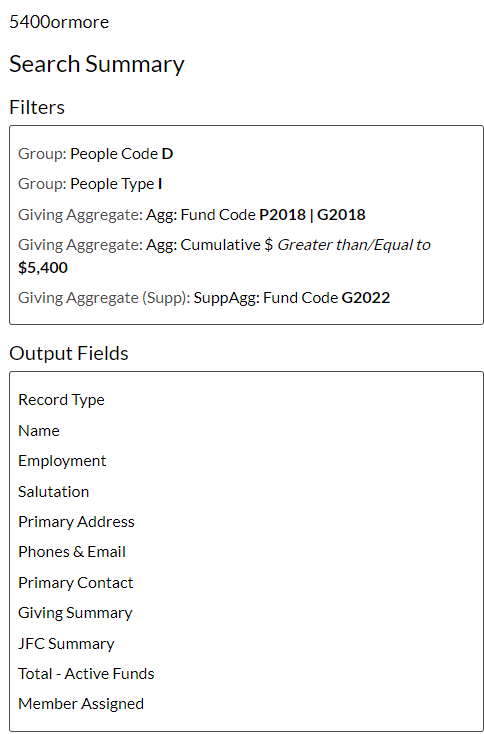Click the 5400ormore search title

[x=59, y=22]
